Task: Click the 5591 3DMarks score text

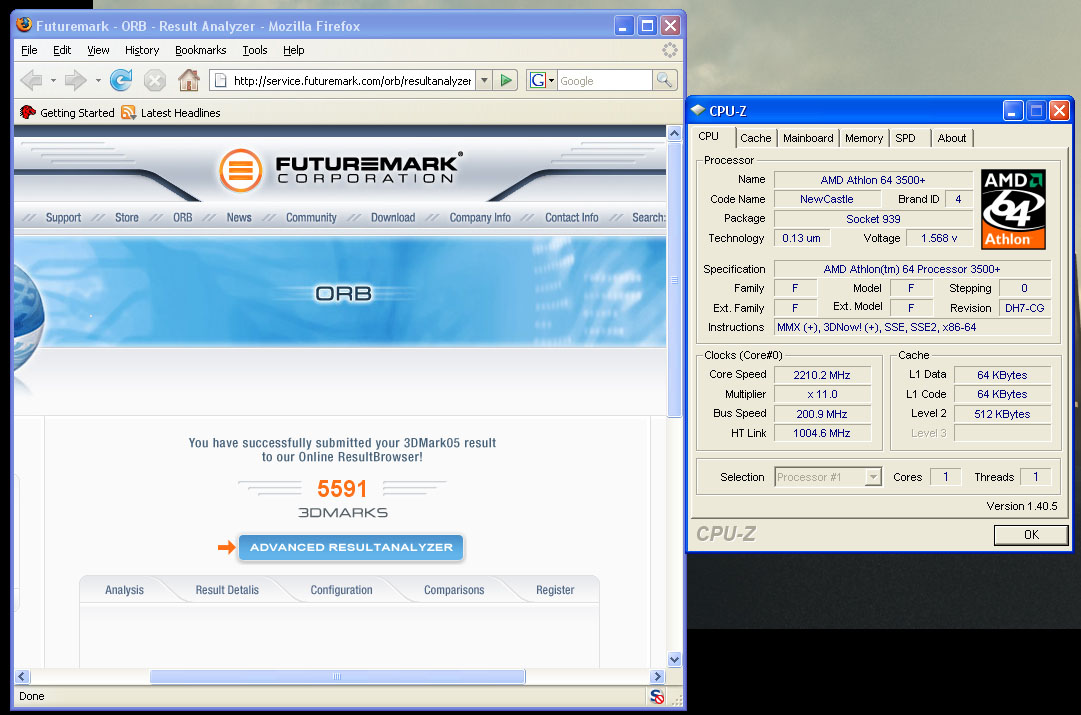Action: point(342,489)
